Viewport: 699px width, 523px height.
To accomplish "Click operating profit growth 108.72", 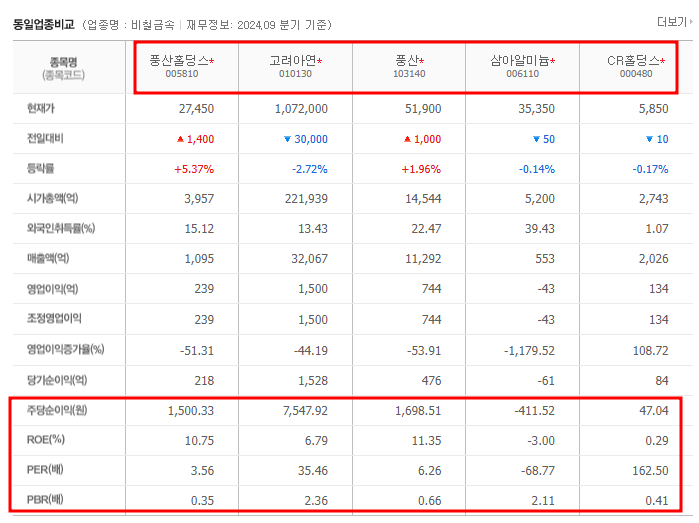I will 650,351.
